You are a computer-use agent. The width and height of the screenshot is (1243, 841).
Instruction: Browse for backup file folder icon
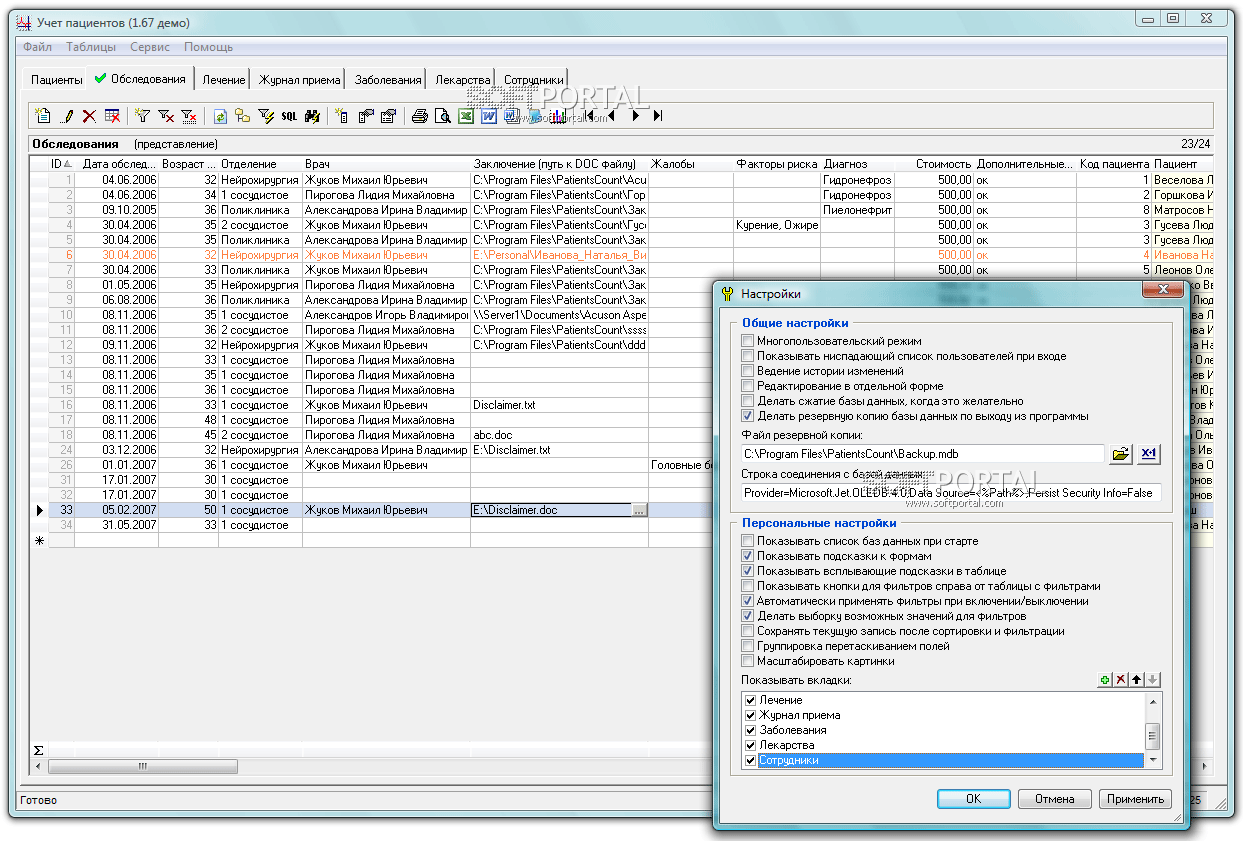pos(1121,454)
